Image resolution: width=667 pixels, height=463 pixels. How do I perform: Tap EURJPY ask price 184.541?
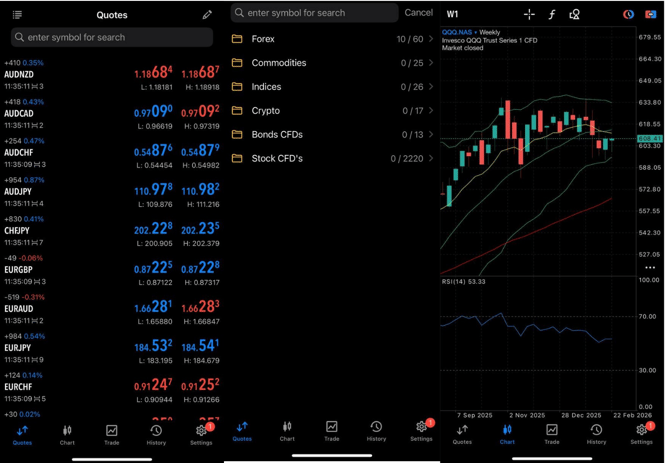pyautogui.click(x=200, y=346)
